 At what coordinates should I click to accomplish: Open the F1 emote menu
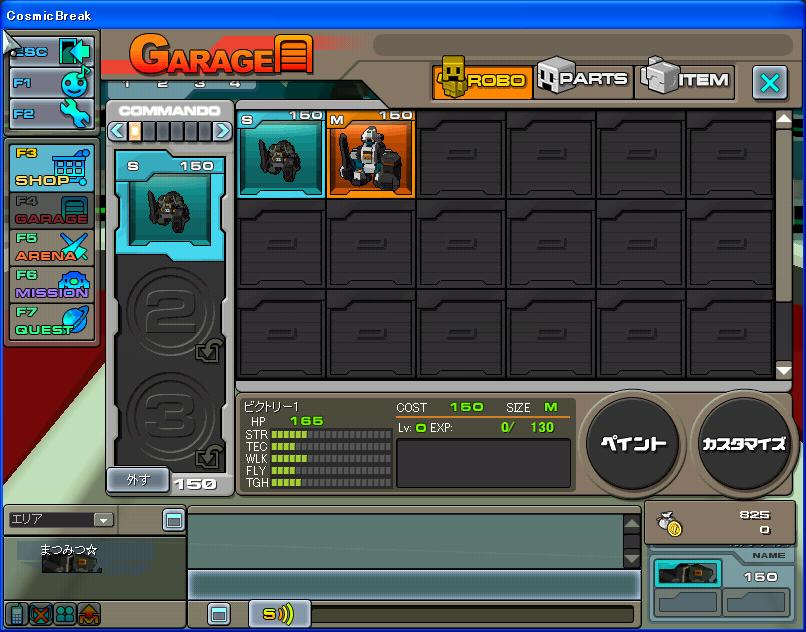coord(51,82)
